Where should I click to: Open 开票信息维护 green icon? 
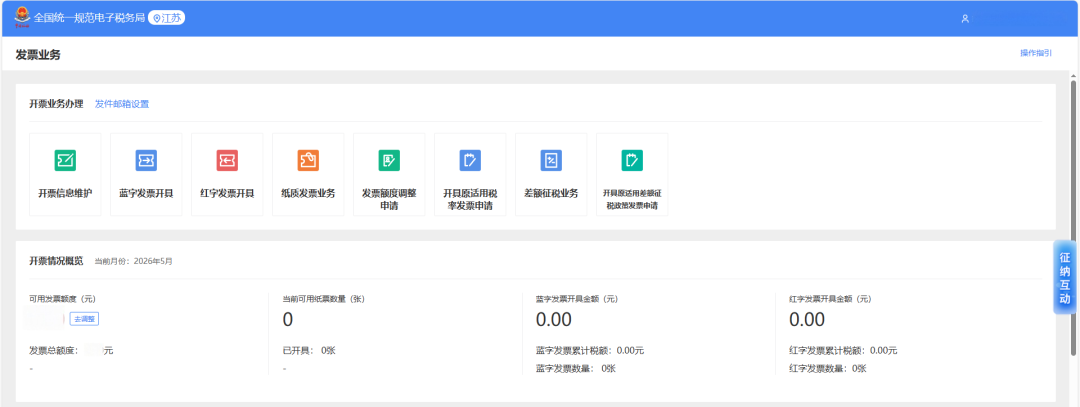65,160
